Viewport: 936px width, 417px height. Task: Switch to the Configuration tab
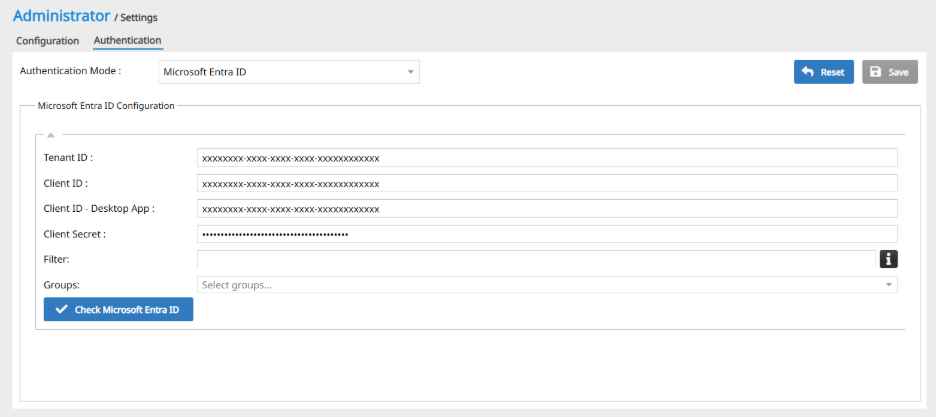47,41
